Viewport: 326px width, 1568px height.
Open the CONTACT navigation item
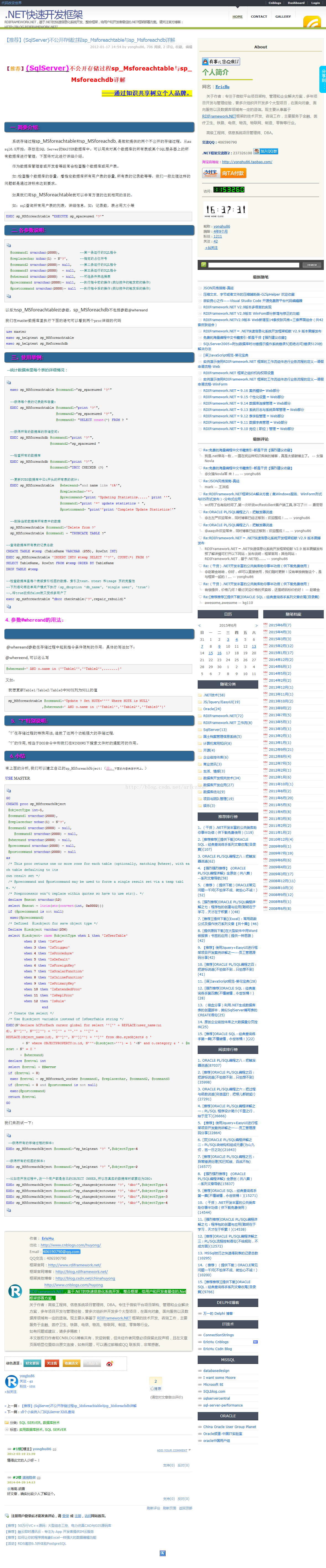pos(259,16)
